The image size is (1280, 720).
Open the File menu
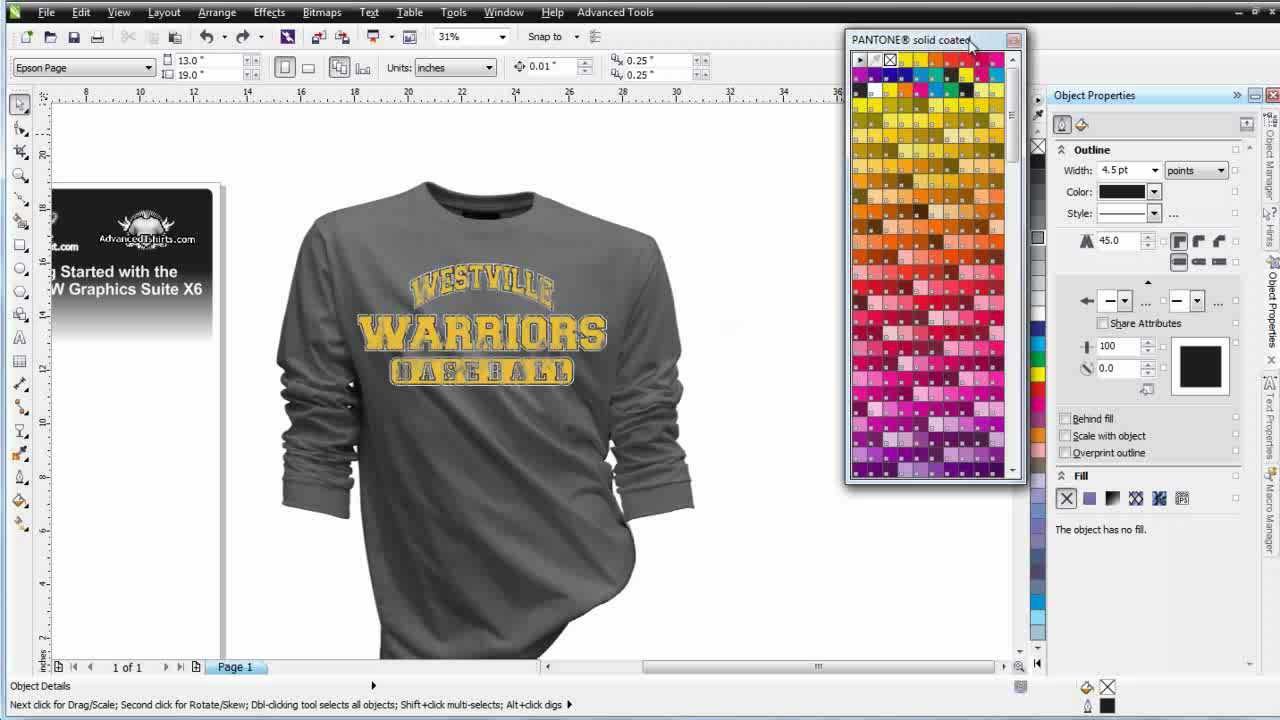[x=46, y=12]
